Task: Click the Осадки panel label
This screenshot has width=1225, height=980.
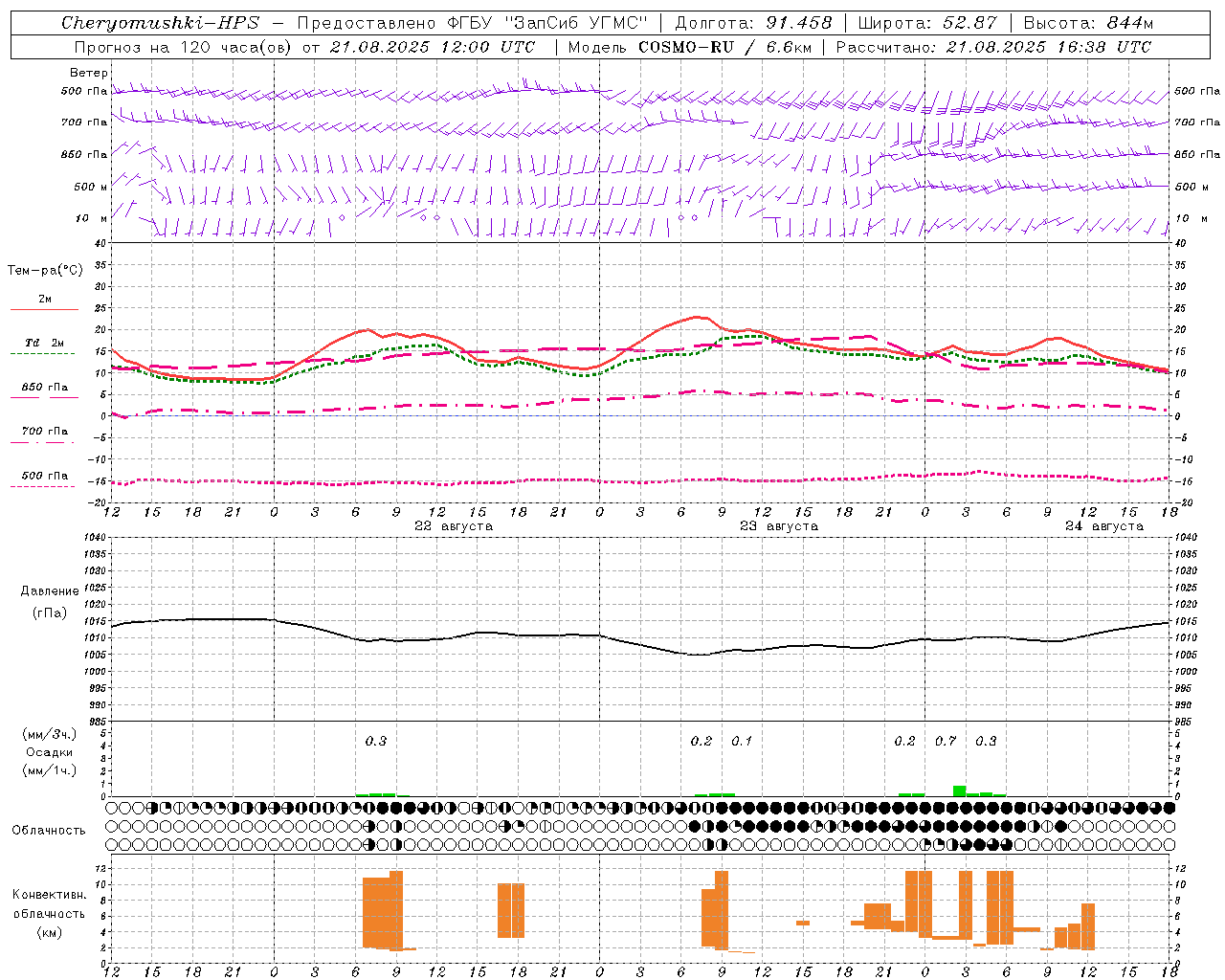Action: click(x=50, y=752)
